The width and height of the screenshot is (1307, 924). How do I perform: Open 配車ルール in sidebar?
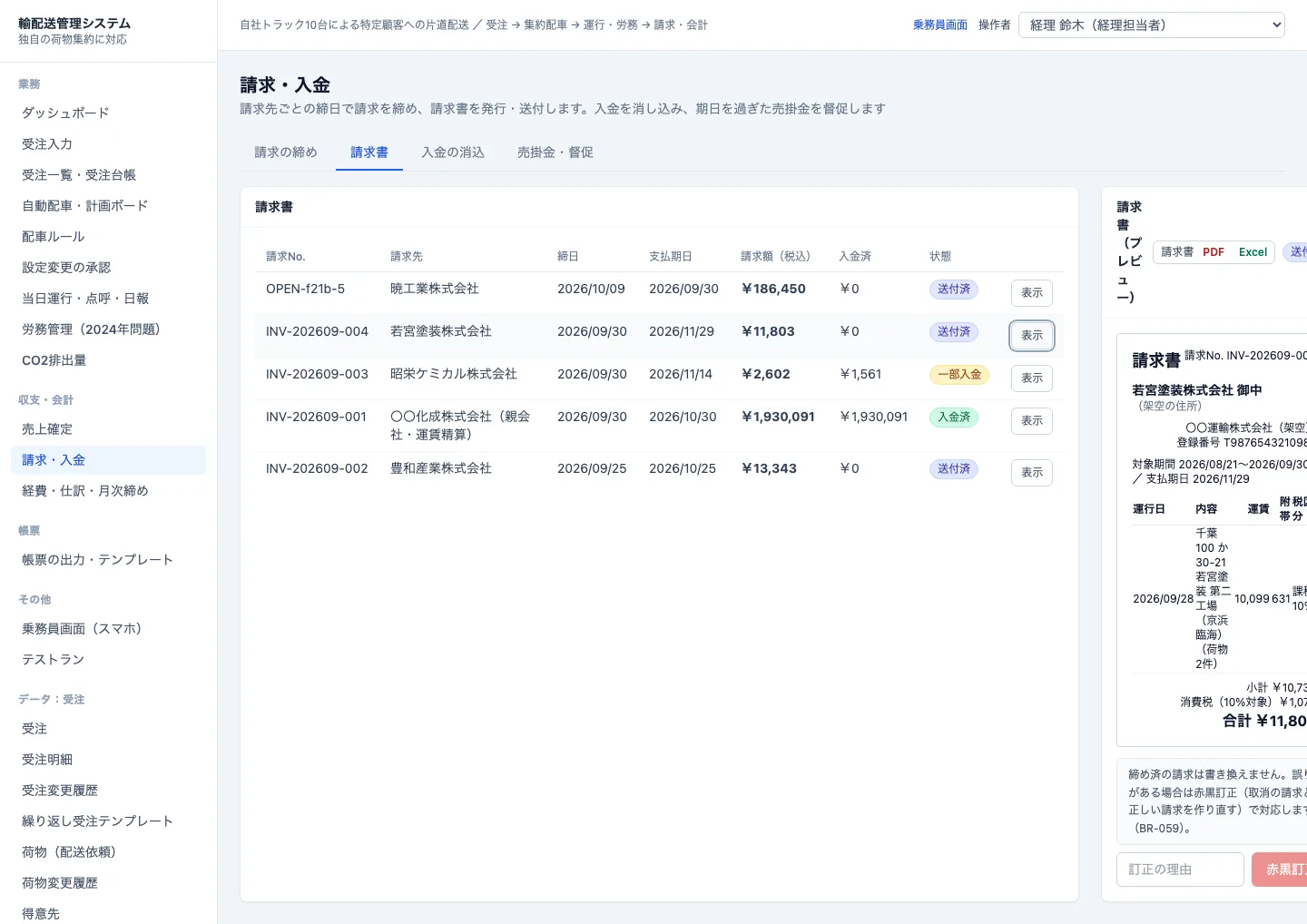coord(109,236)
